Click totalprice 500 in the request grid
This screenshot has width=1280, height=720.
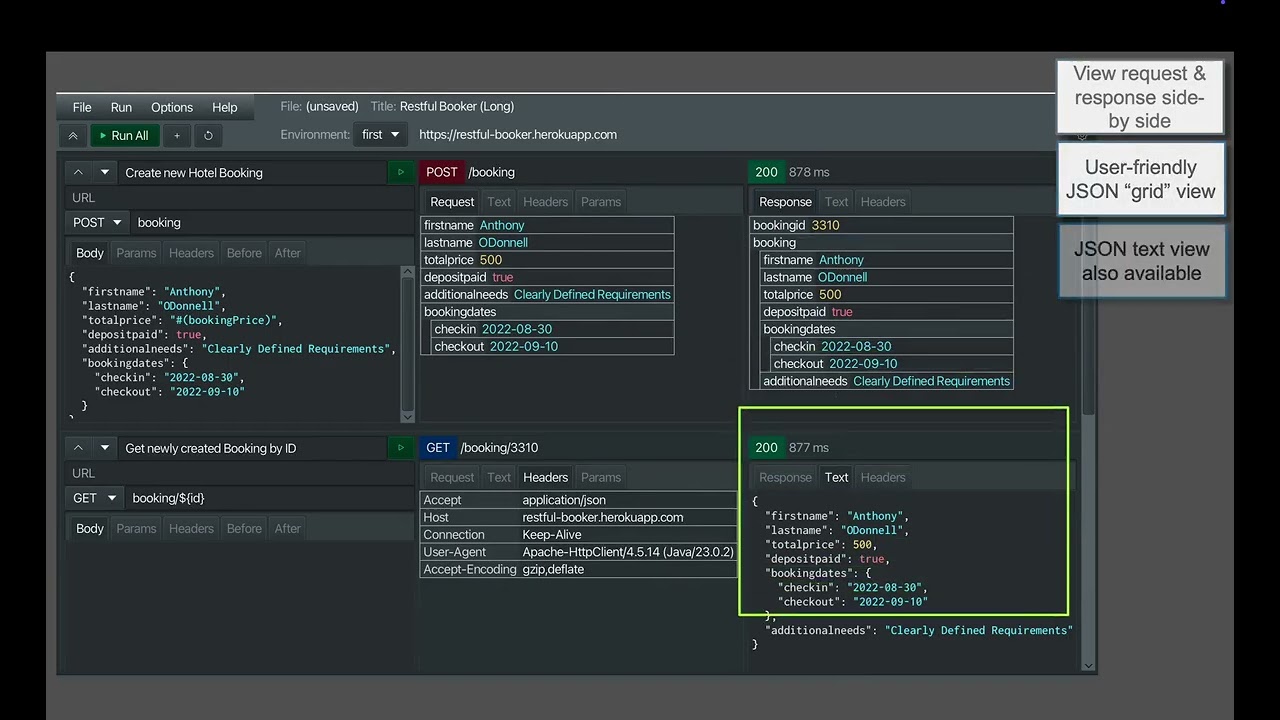click(547, 260)
